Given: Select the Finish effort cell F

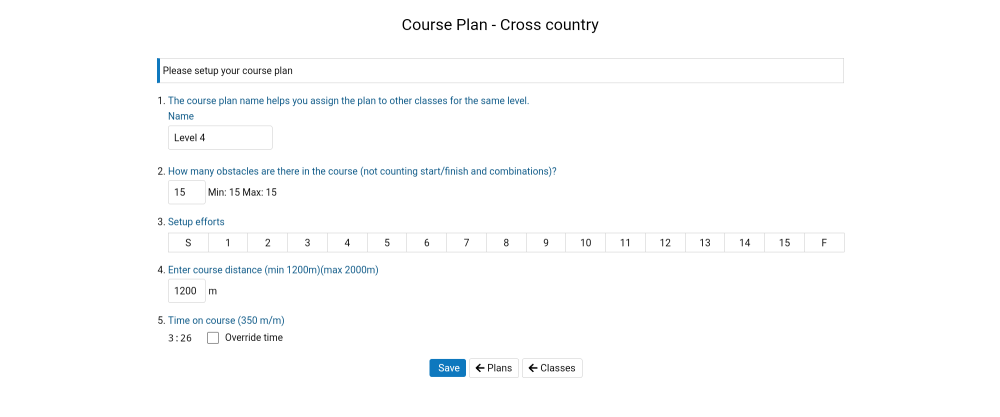Looking at the screenshot, I should click(x=824, y=243).
